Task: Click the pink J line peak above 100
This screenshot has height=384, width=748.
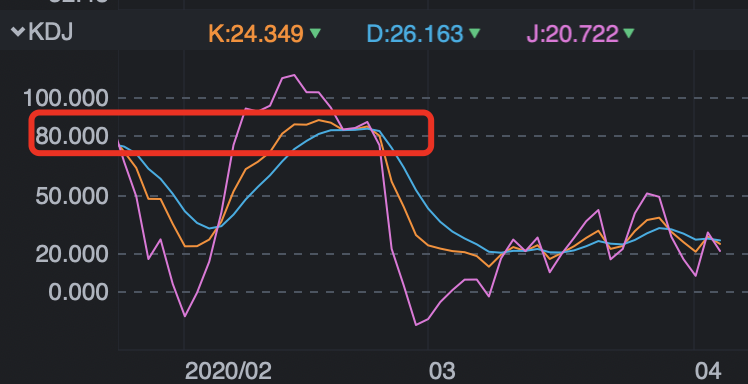Action: tap(293, 75)
